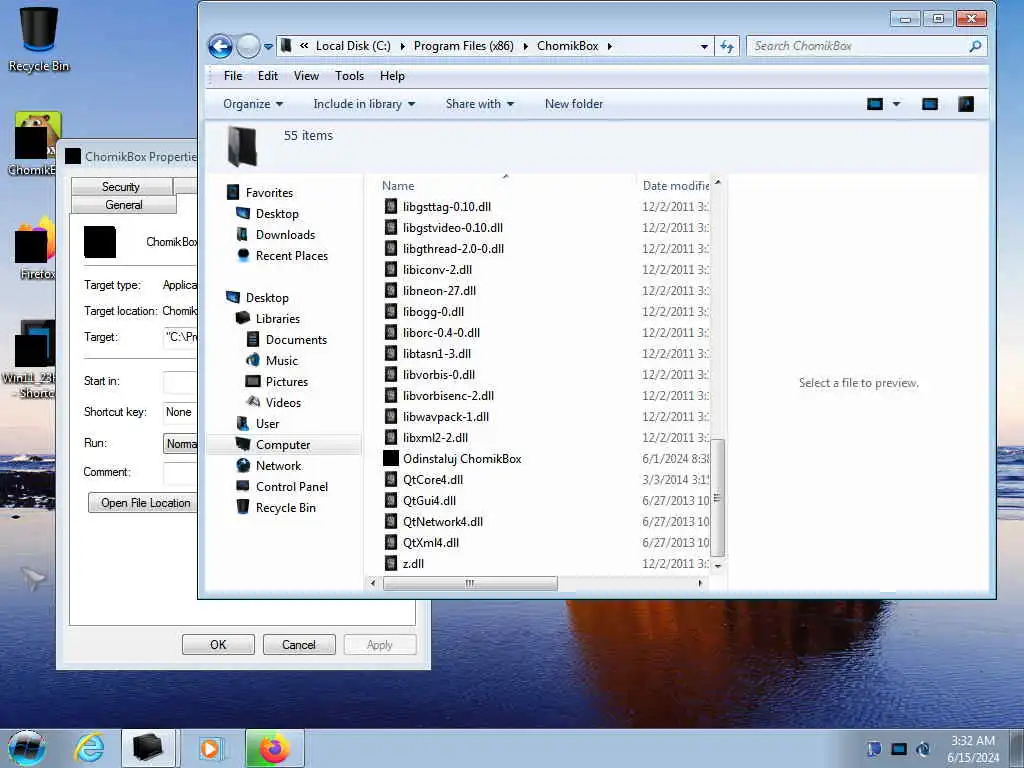The image size is (1024, 768).
Task: Click the New folder button
Action: (574, 104)
